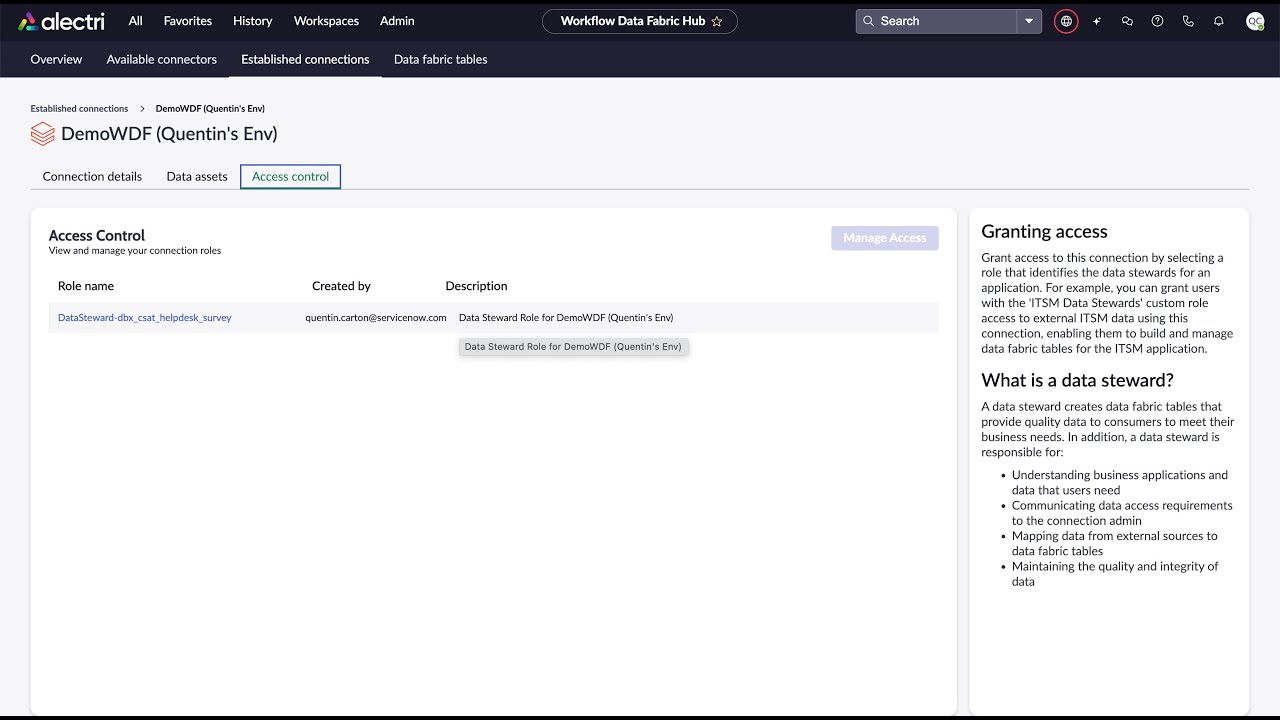Image resolution: width=1280 pixels, height=720 pixels.
Task: Click the Created by column header
Action: point(341,286)
